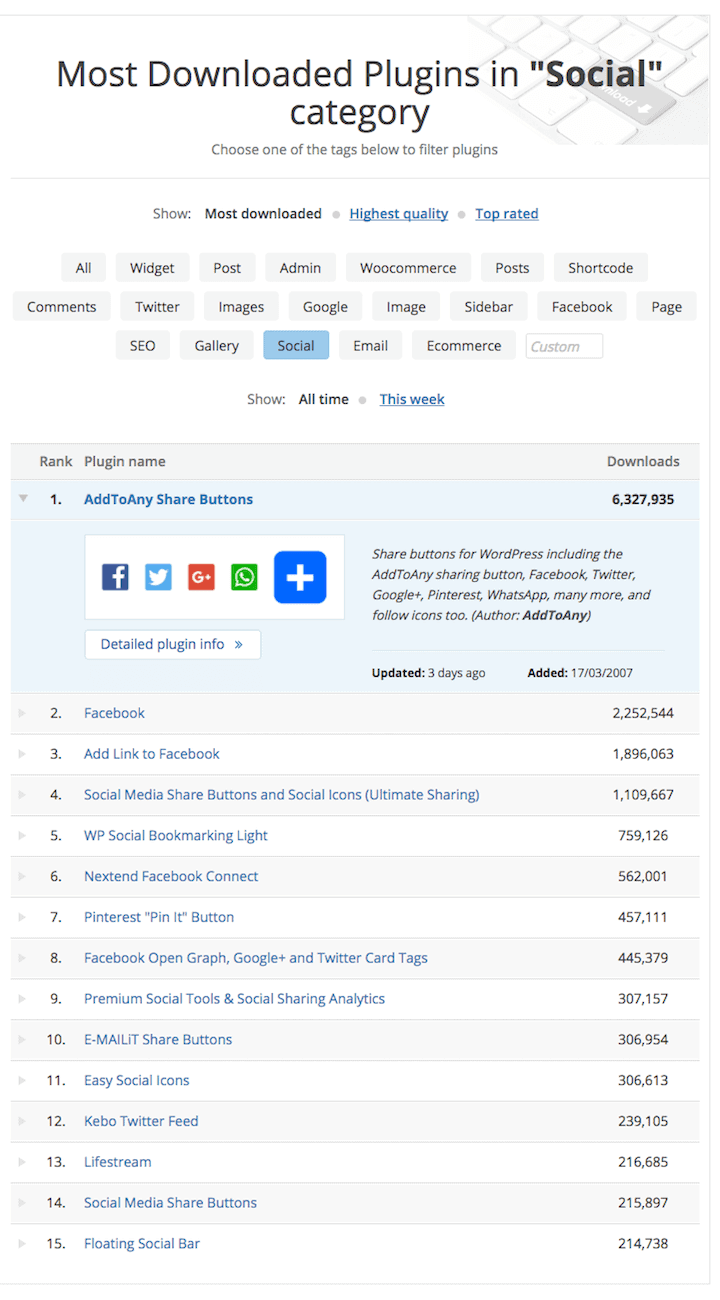Select the Widget tag filter
Image resolution: width=720 pixels, height=1300 pixels.
point(152,268)
